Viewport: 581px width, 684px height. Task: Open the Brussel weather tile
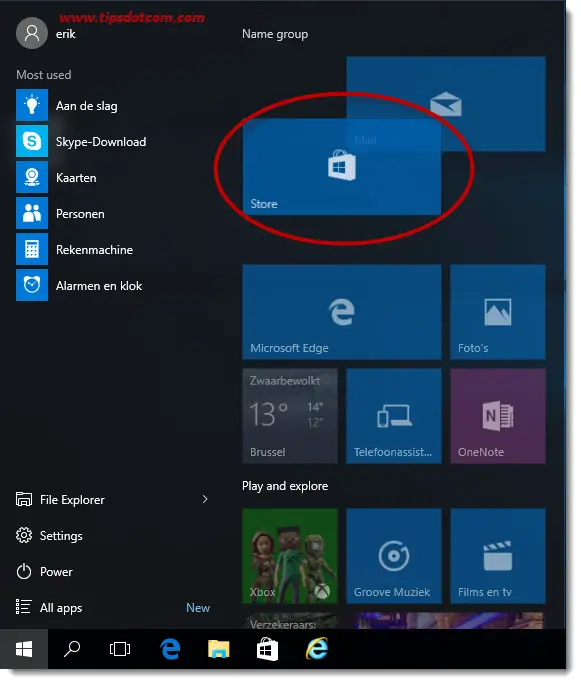(x=290, y=416)
